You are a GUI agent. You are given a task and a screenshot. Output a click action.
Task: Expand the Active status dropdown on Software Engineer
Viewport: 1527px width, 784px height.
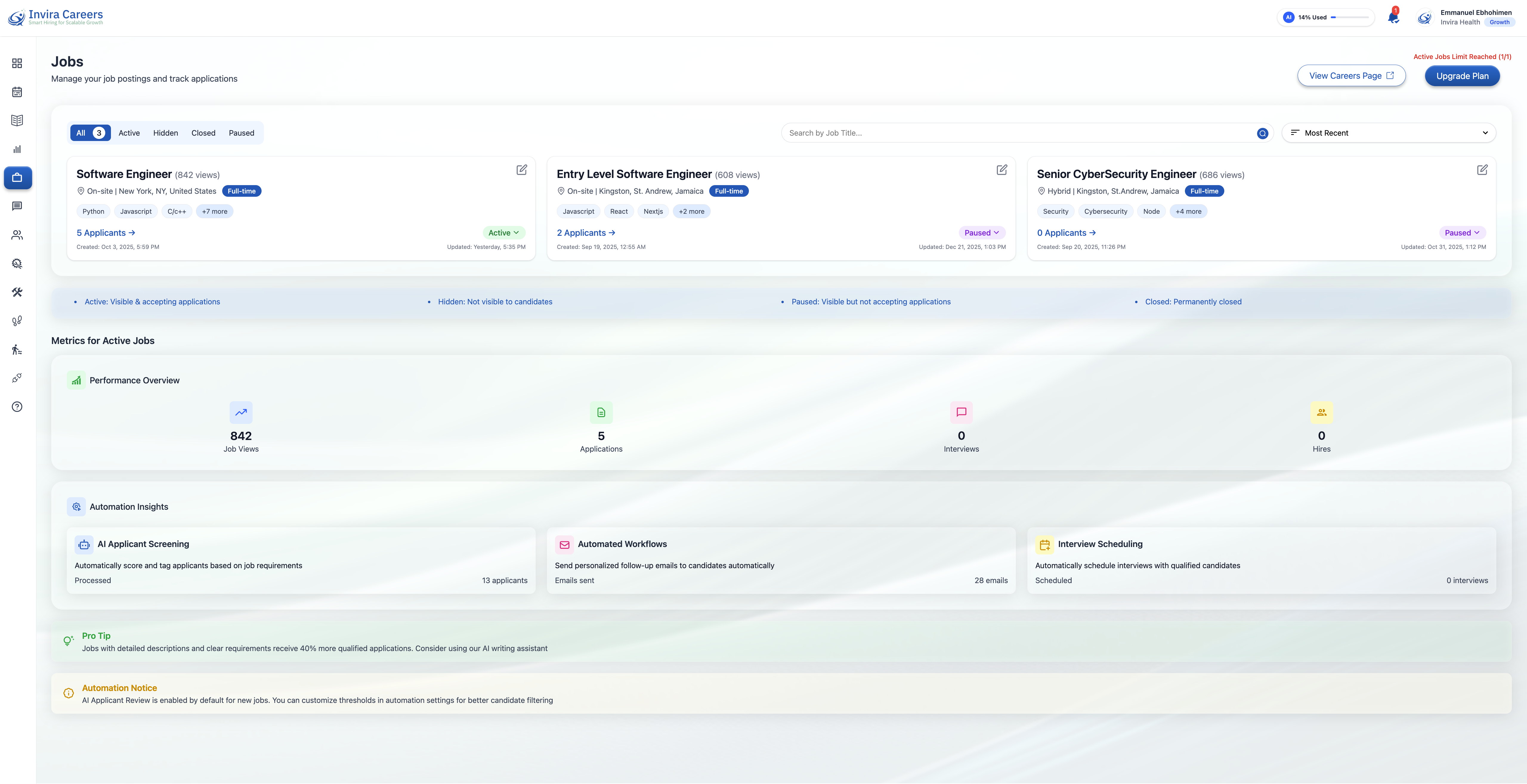tap(504, 232)
